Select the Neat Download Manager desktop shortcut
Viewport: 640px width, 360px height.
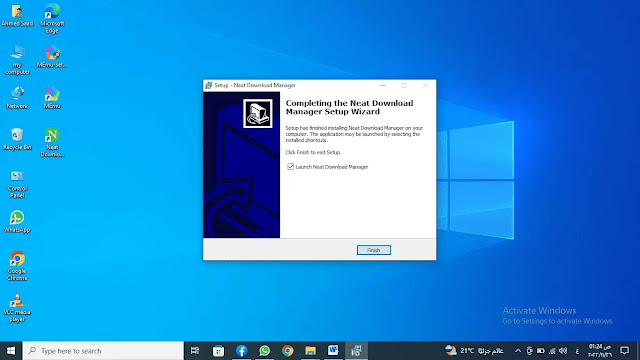pyautogui.click(x=52, y=142)
